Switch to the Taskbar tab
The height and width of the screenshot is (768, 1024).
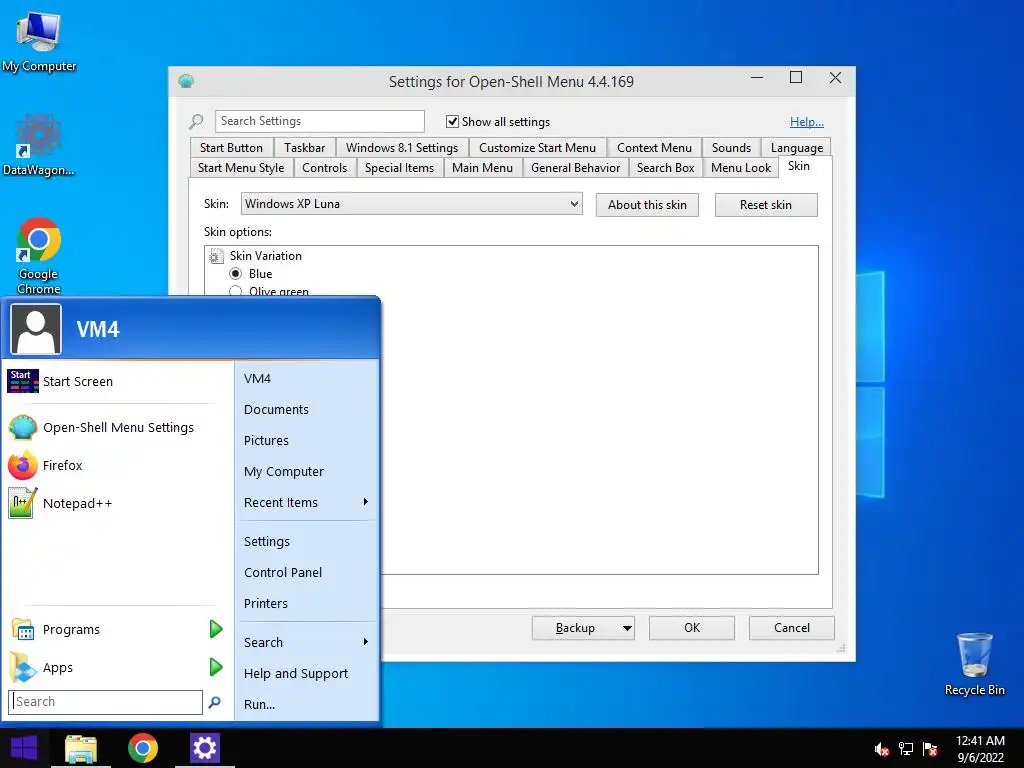[x=304, y=148]
